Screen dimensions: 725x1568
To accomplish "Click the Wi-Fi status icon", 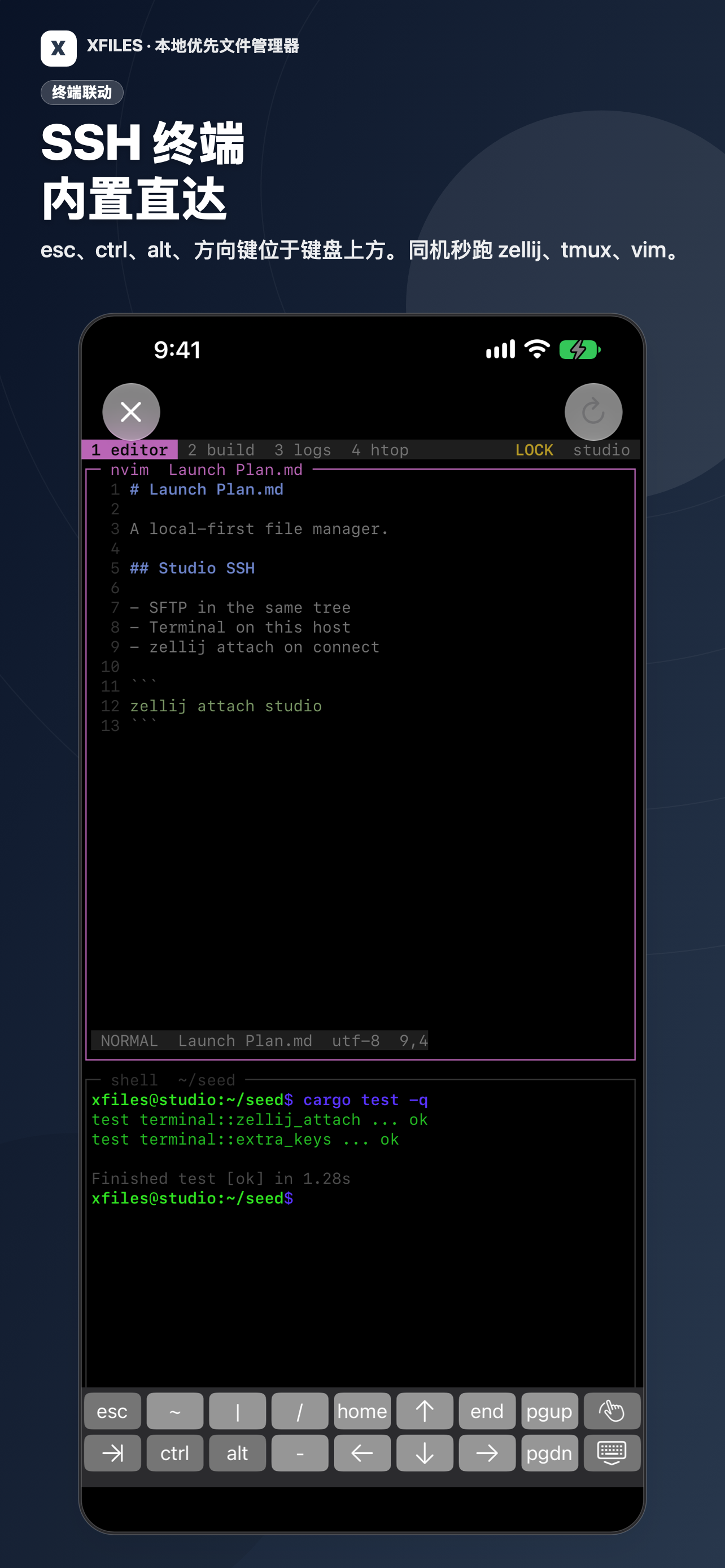I will [x=537, y=349].
